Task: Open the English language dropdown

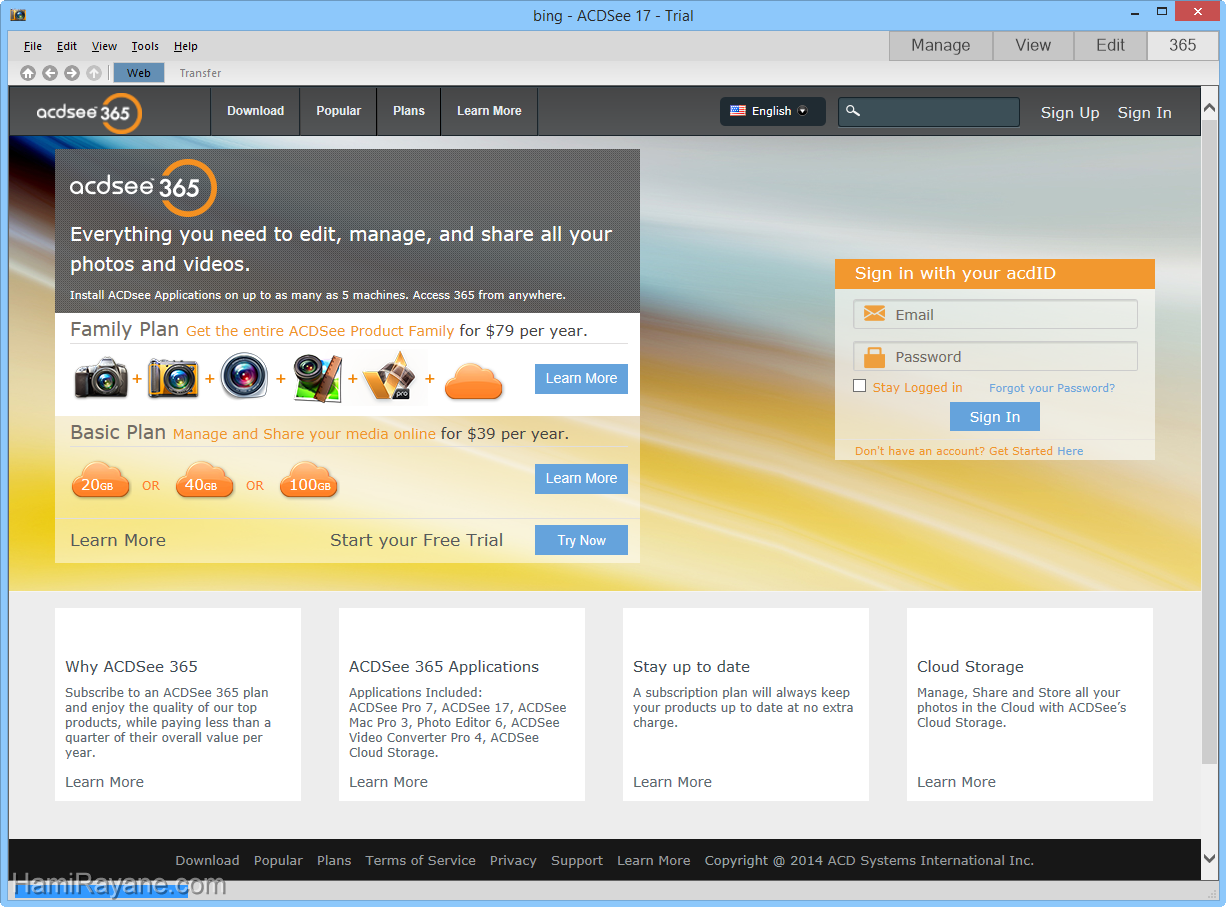Action: 772,111
